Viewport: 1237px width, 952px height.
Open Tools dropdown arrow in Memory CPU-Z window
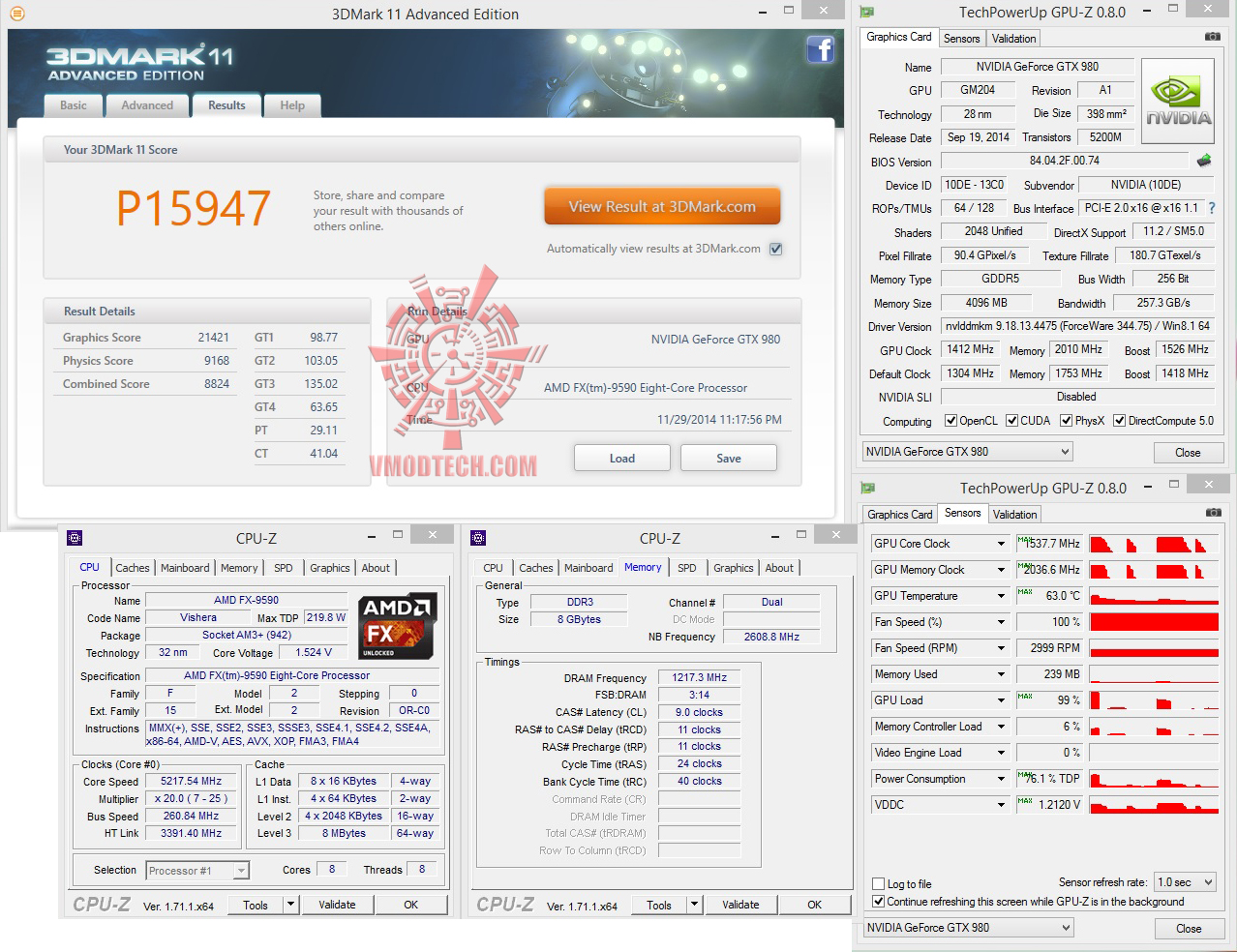pyautogui.click(x=694, y=905)
